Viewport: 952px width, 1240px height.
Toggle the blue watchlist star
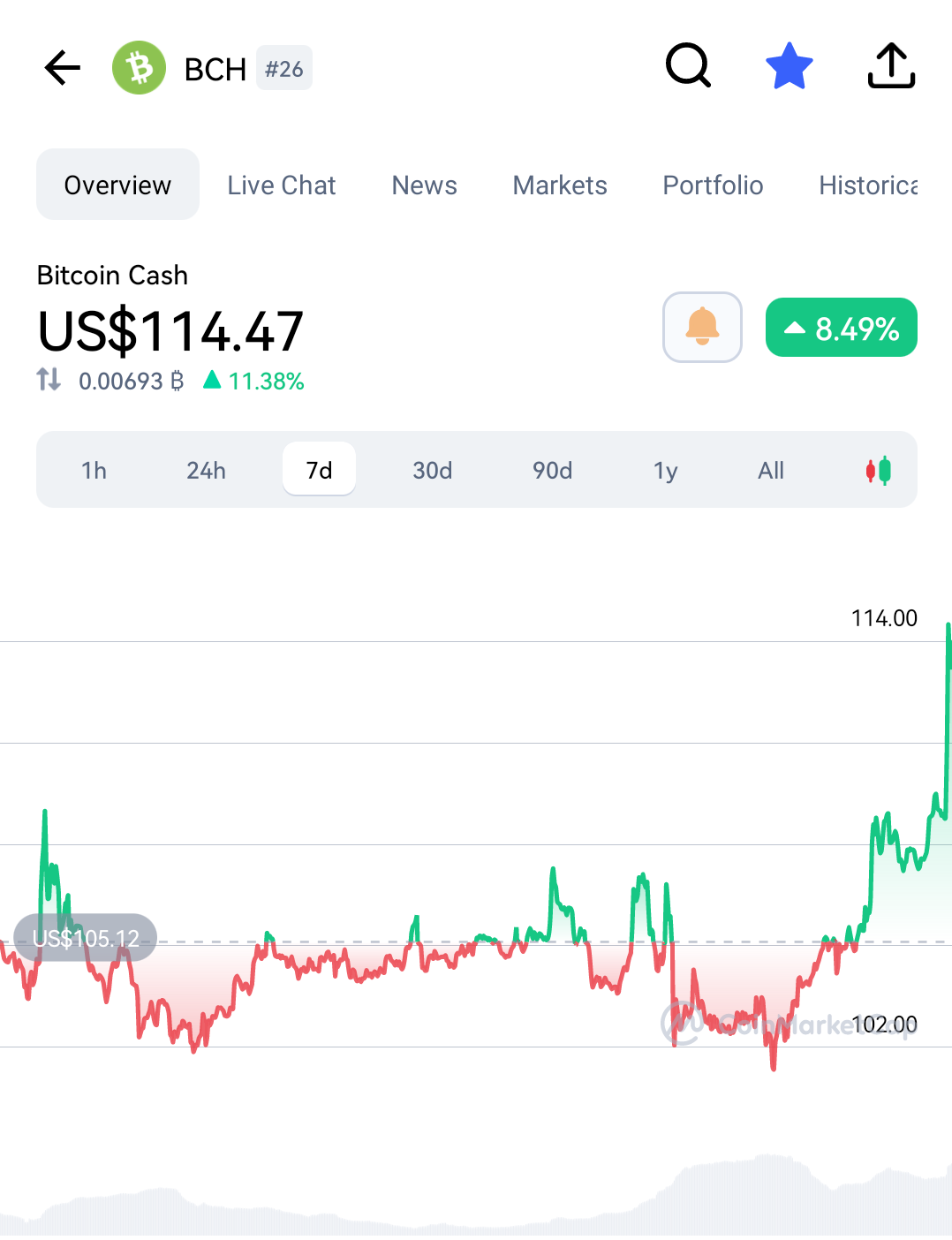(789, 66)
